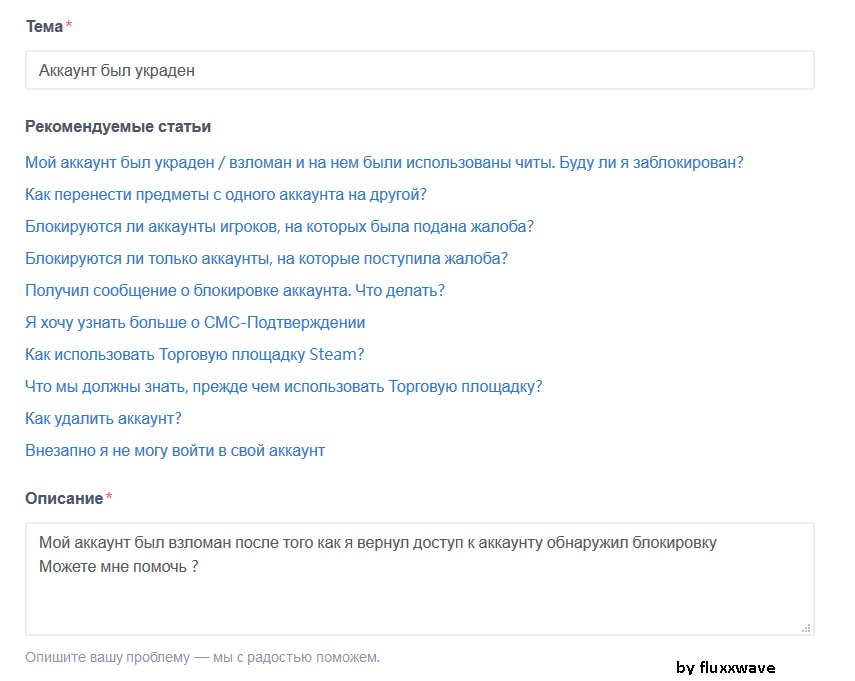This screenshot has height=681, width=855.
Task: Click the red asterisk beside Описание
Action: (x=109, y=497)
